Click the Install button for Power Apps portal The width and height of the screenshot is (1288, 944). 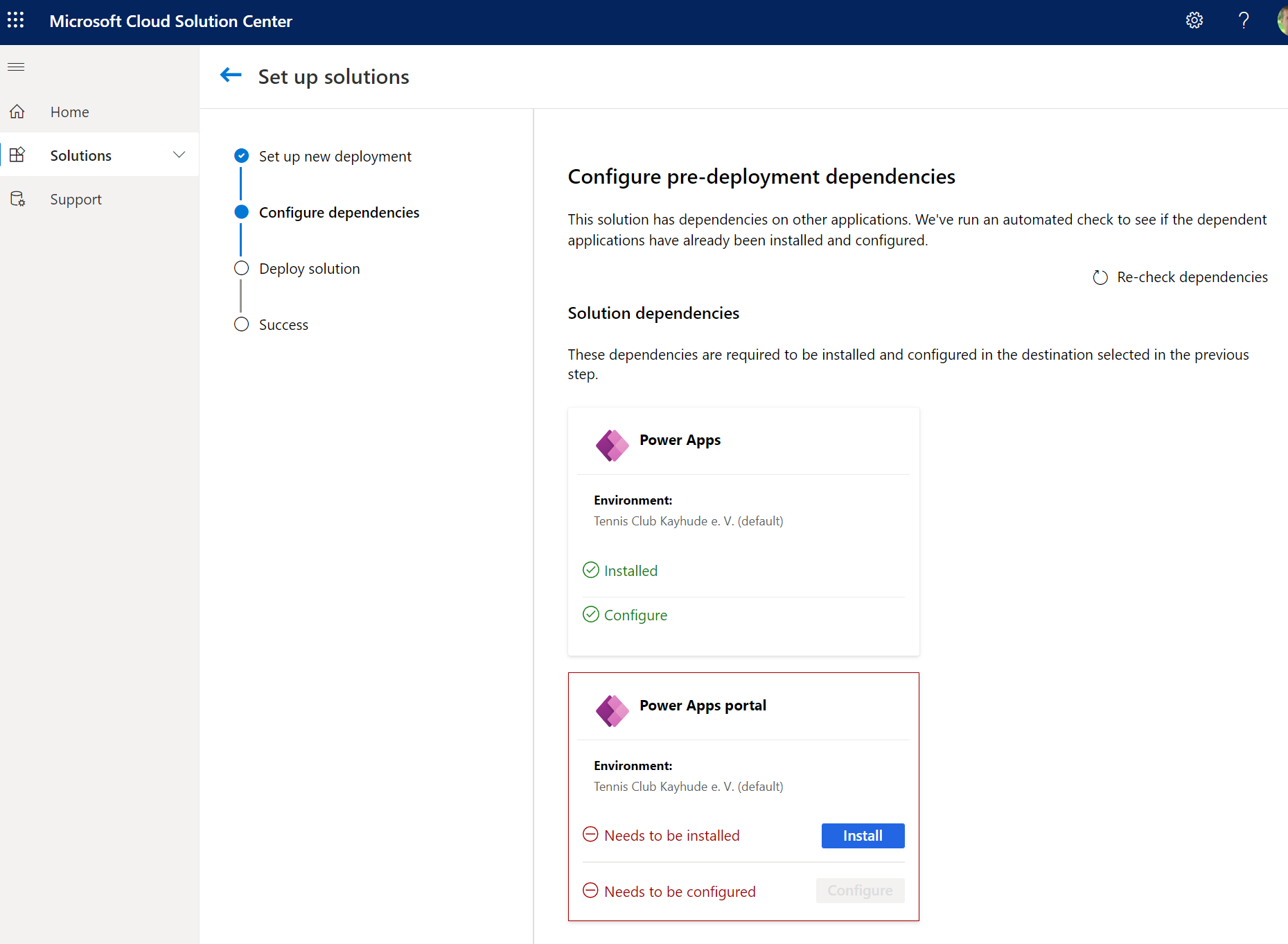click(x=863, y=836)
